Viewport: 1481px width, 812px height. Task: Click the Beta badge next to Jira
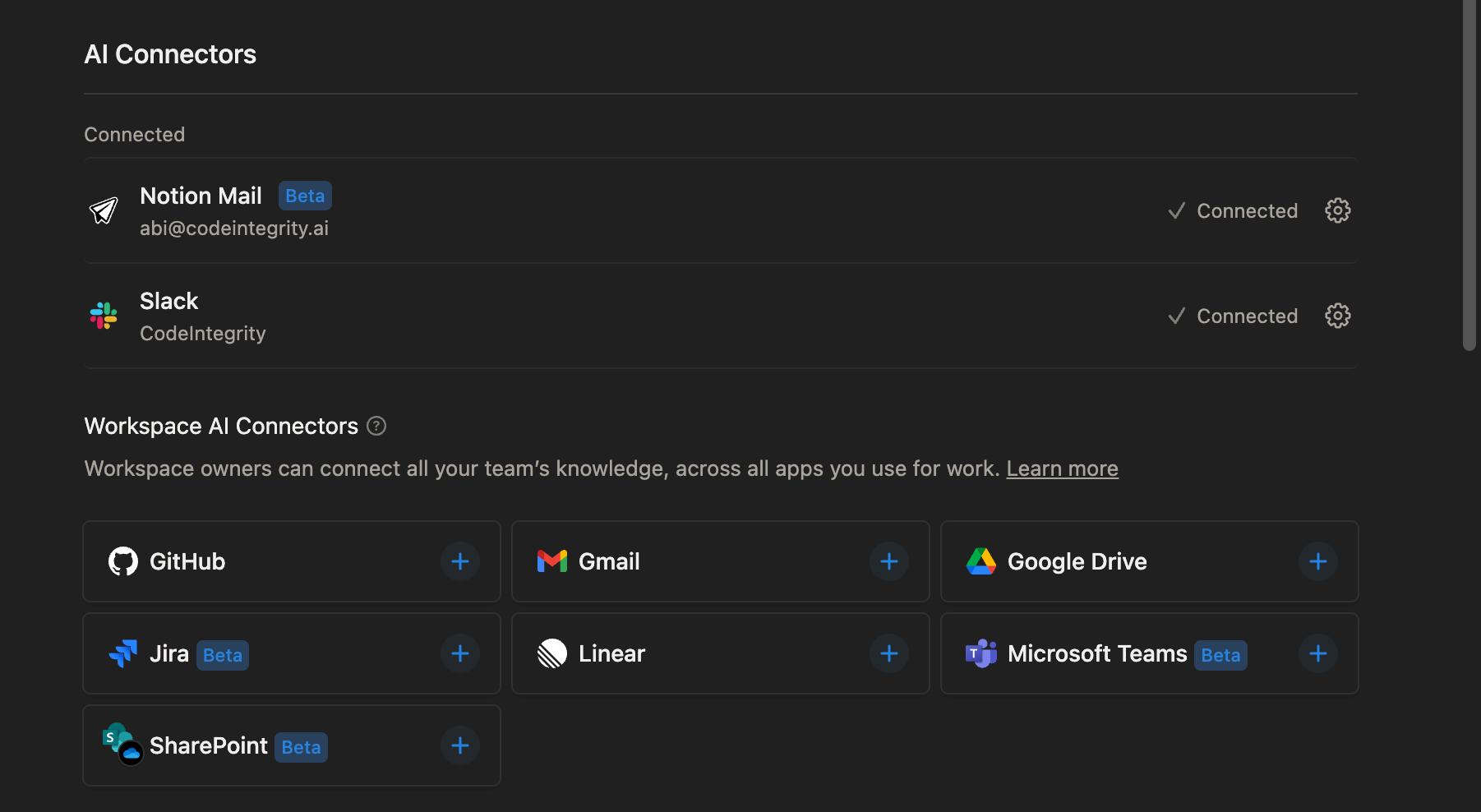[223, 655]
